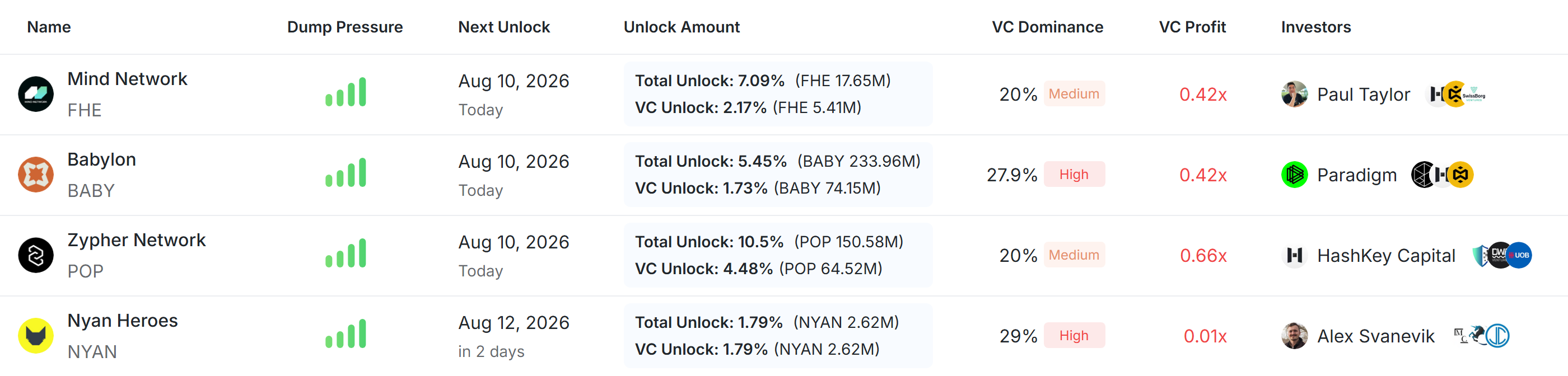Viewport: 1568px width, 376px height.
Task: Open the Mind Network token logo
Action: pyautogui.click(x=36, y=95)
